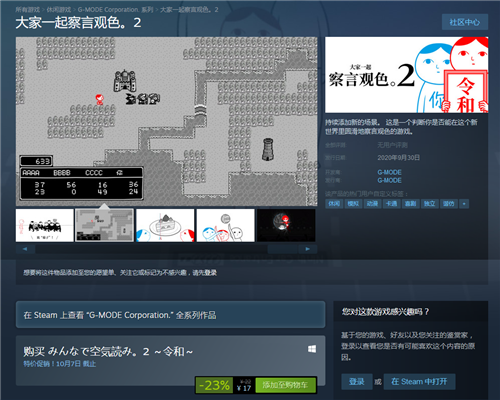
Task: Select the dark moon screenshot thumbnail
Action: (286, 225)
